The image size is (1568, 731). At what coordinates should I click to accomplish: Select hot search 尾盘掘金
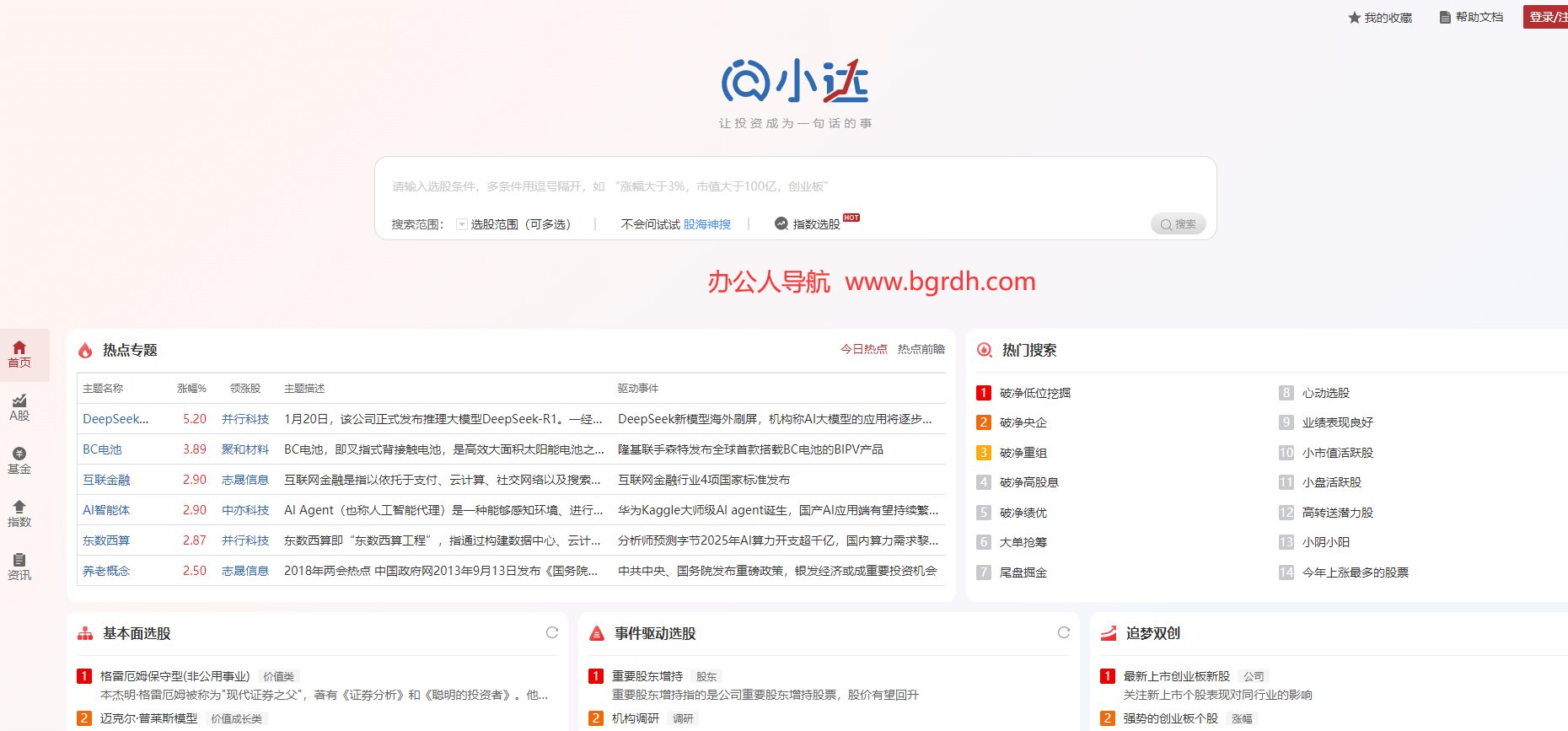point(1023,572)
